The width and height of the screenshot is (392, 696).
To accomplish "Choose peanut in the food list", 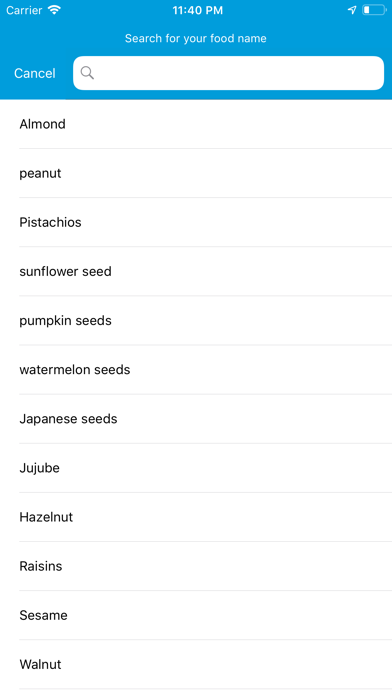I will [x=196, y=173].
